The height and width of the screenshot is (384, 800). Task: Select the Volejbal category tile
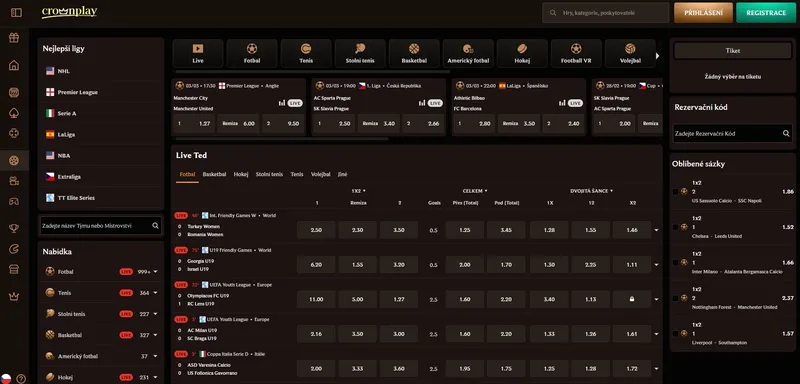[x=630, y=54]
